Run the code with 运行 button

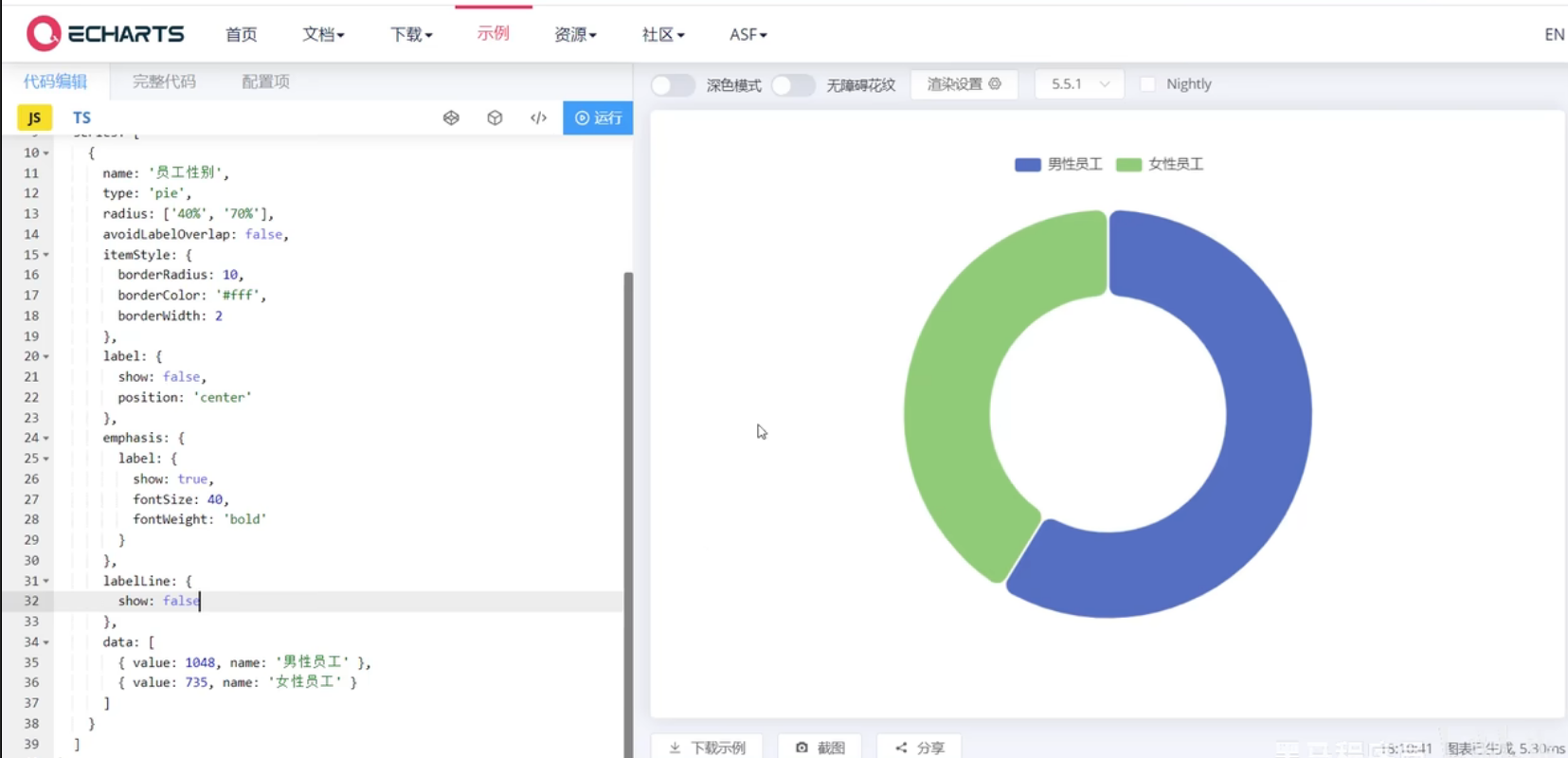(x=598, y=117)
